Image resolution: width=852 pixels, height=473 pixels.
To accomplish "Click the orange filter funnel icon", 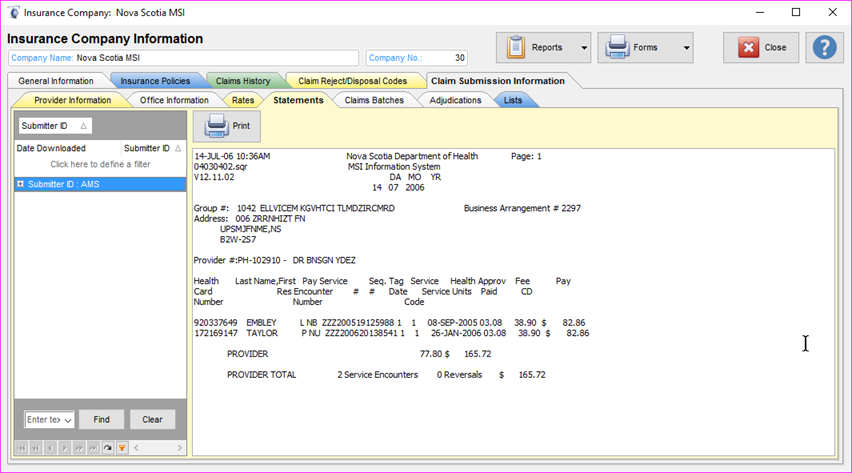I will tap(122, 448).
